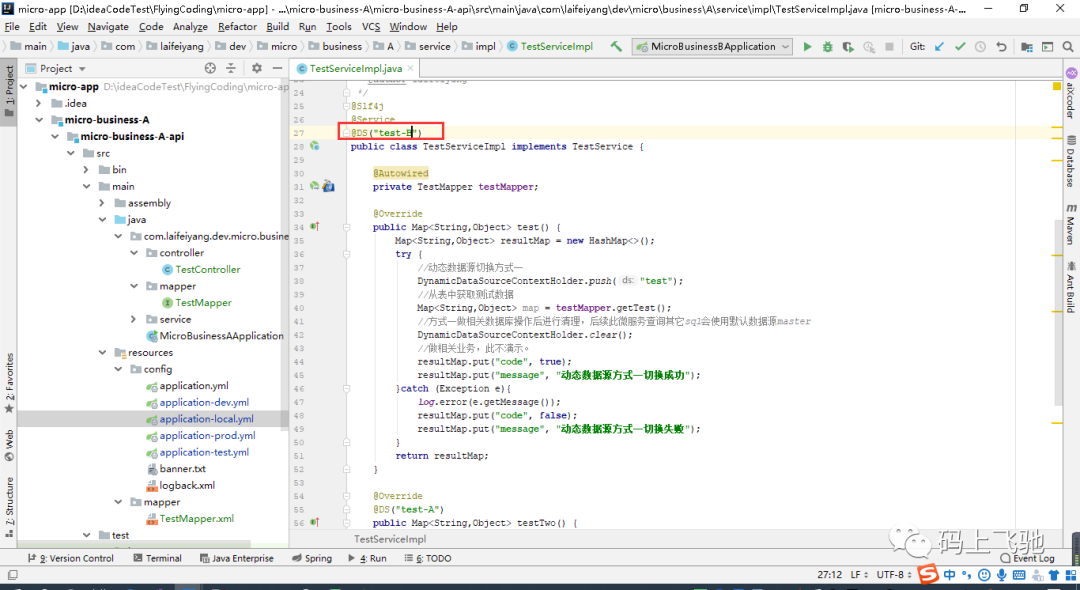Select TestController in project tree
1080x590 pixels.
coord(207,269)
